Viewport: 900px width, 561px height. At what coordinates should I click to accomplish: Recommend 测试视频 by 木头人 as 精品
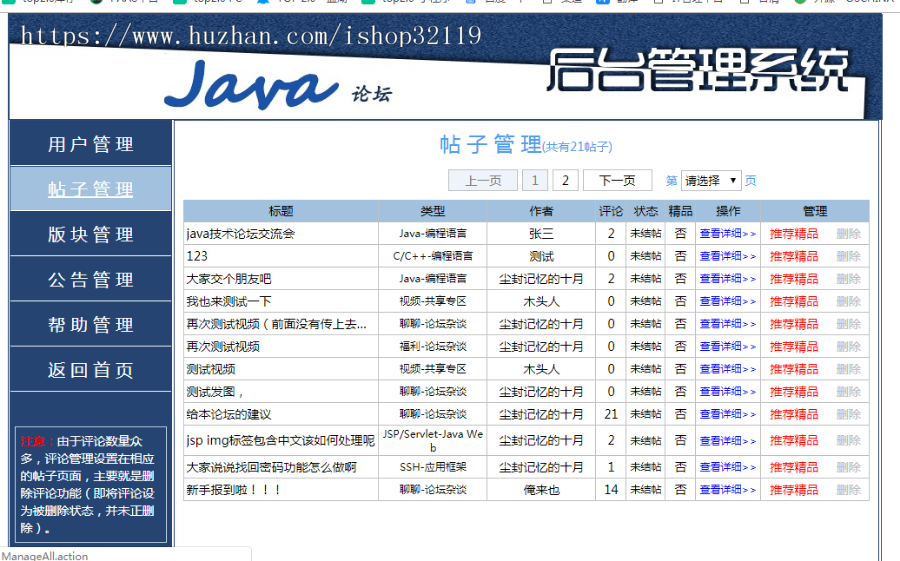pos(794,369)
